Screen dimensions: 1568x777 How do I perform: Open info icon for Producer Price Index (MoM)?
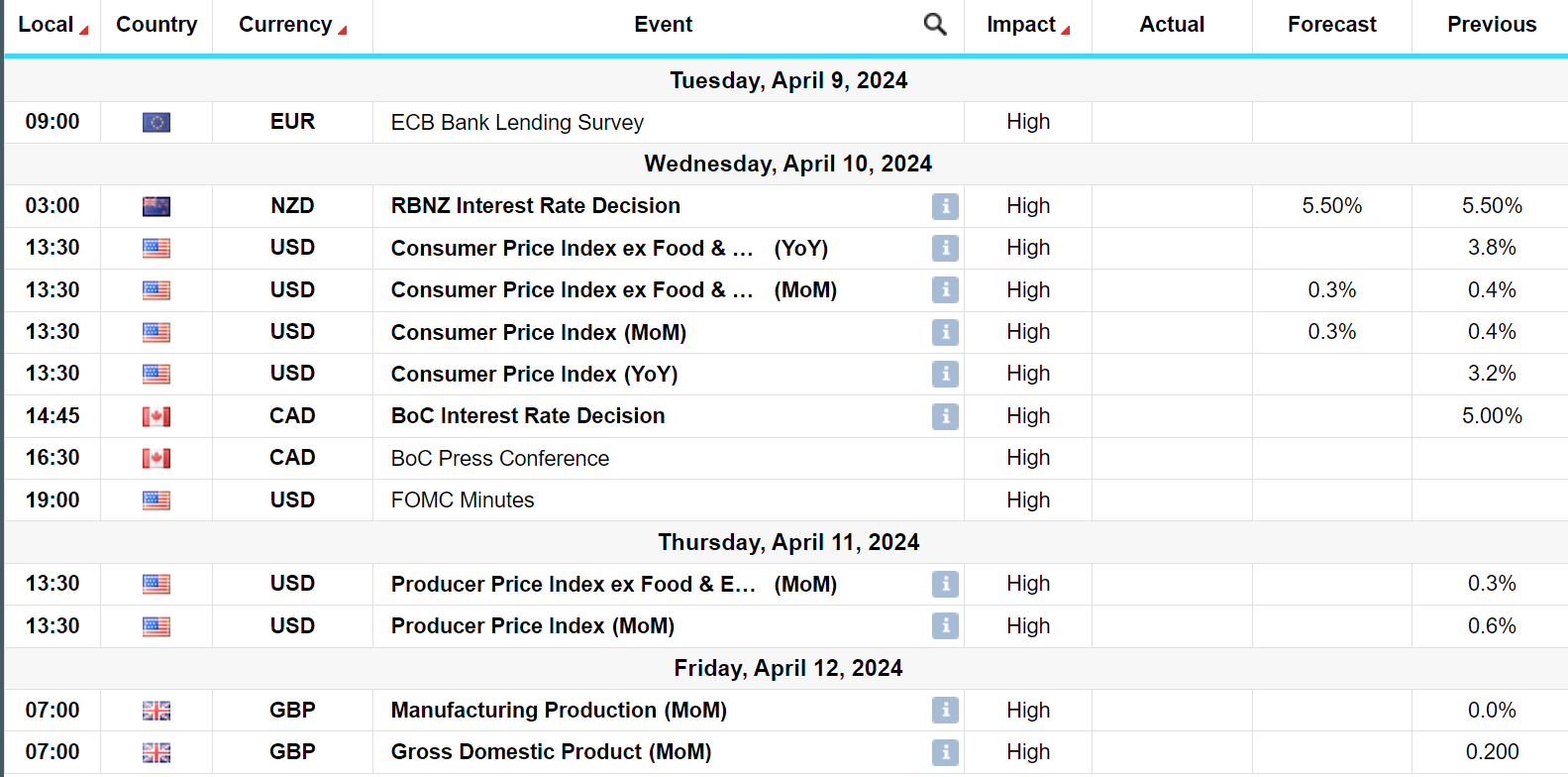click(x=945, y=625)
